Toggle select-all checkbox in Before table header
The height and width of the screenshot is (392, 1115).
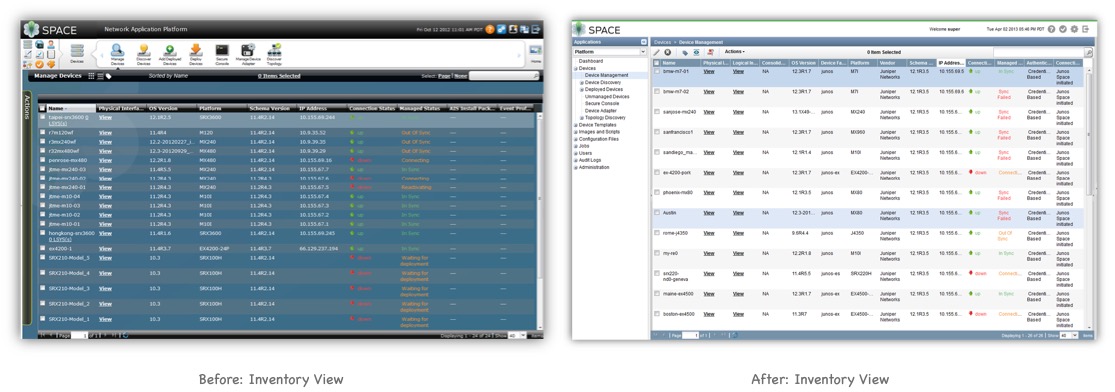[43, 108]
